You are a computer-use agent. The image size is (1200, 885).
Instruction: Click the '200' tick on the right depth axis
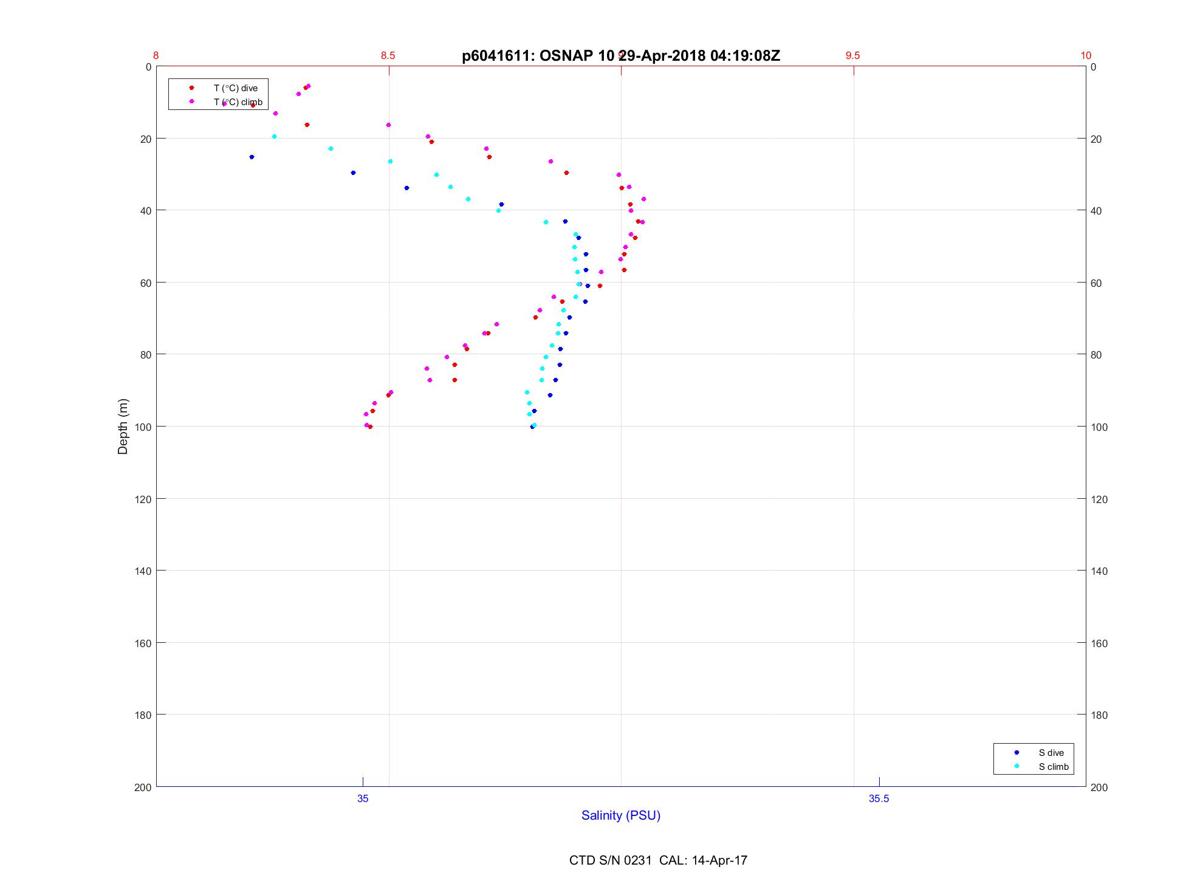[x=1100, y=787]
